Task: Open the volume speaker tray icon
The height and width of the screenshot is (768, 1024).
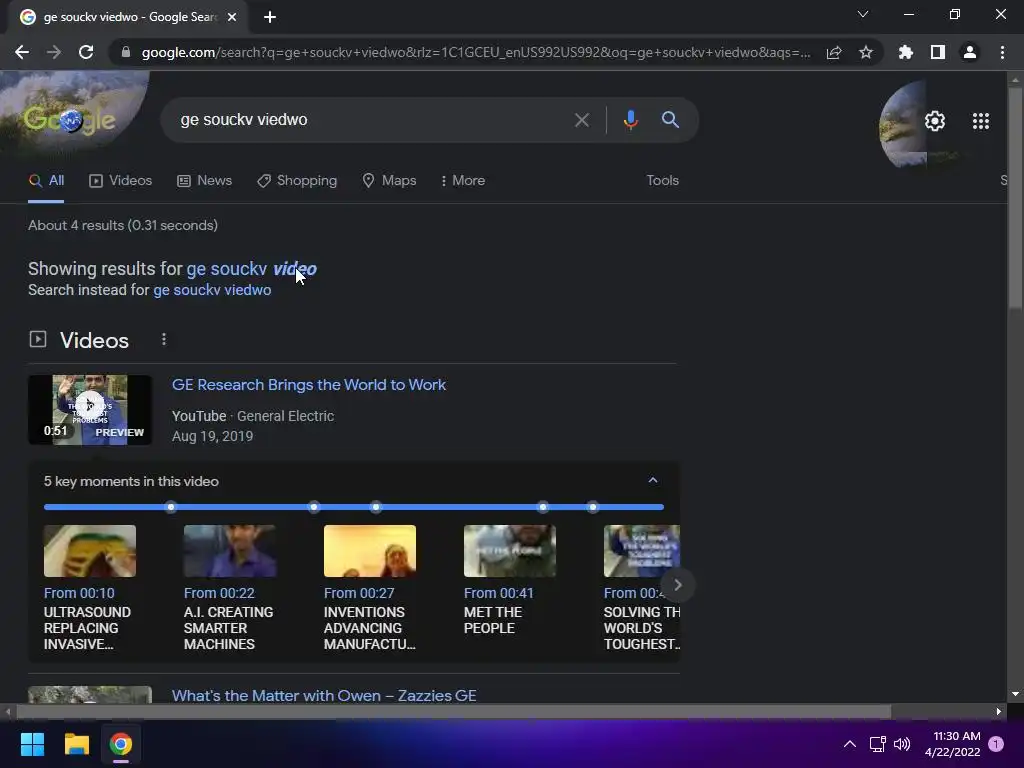Action: coord(902,744)
